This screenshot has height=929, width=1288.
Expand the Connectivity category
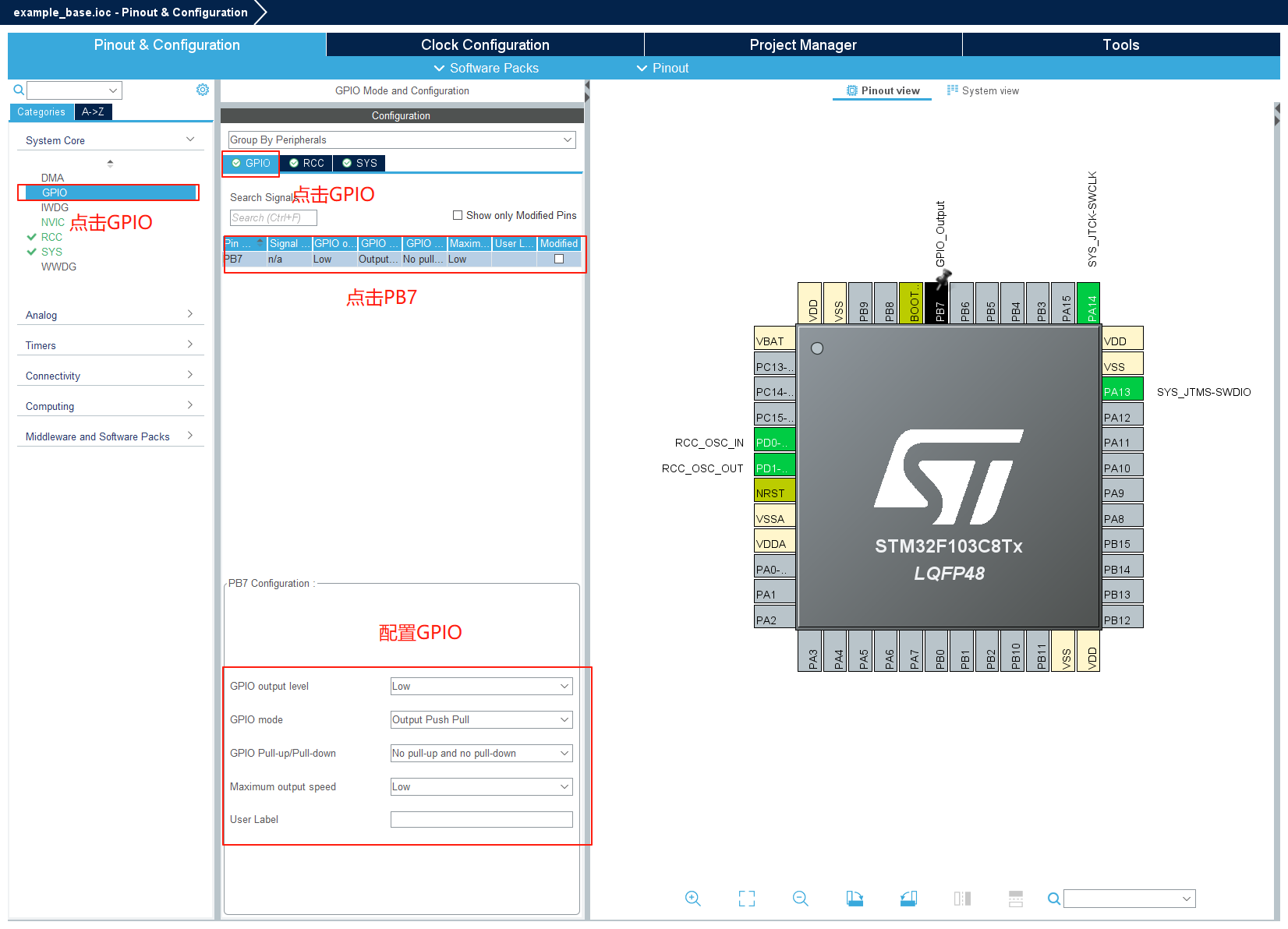click(111, 376)
